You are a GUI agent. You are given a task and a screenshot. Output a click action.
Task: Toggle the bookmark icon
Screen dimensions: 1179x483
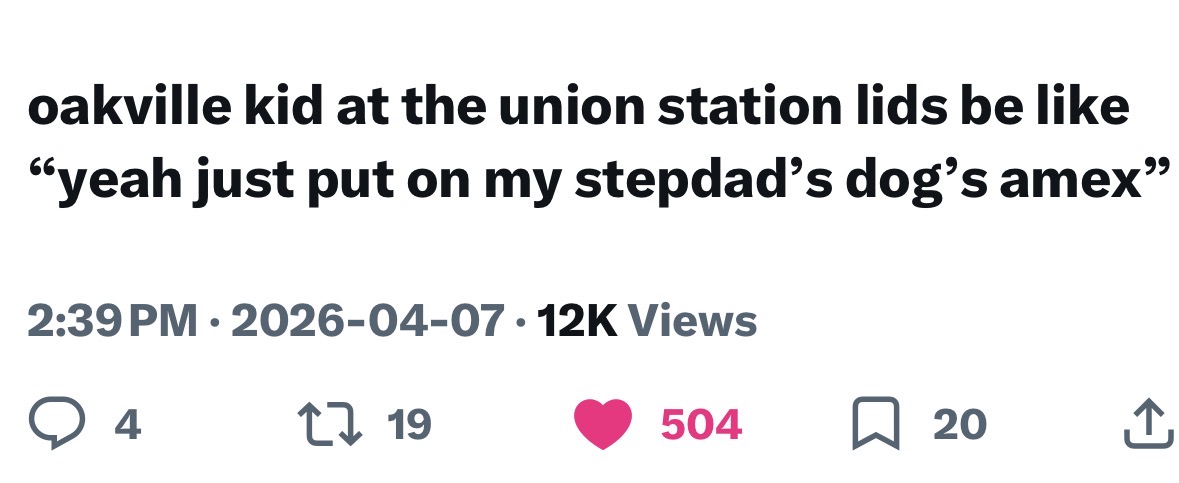click(877, 425)
